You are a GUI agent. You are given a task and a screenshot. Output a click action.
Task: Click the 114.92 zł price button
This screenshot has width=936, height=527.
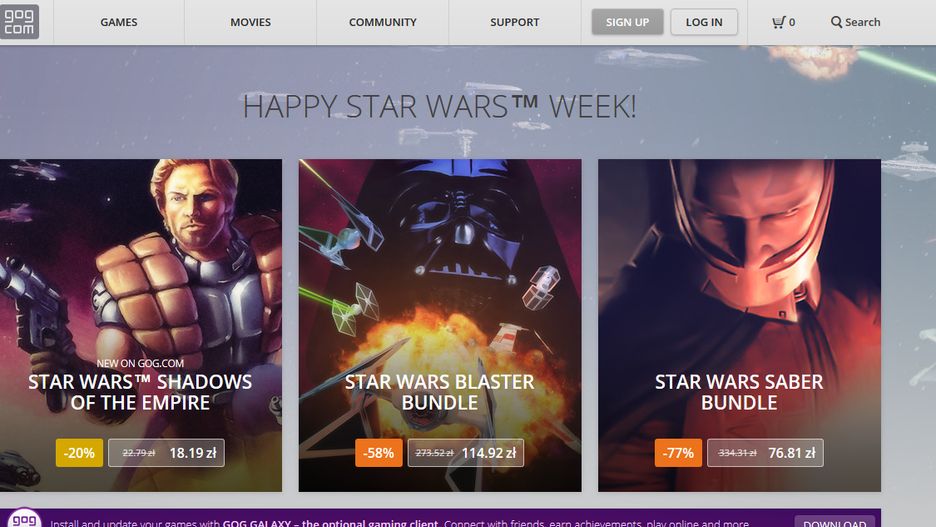(x=466, y=453)
